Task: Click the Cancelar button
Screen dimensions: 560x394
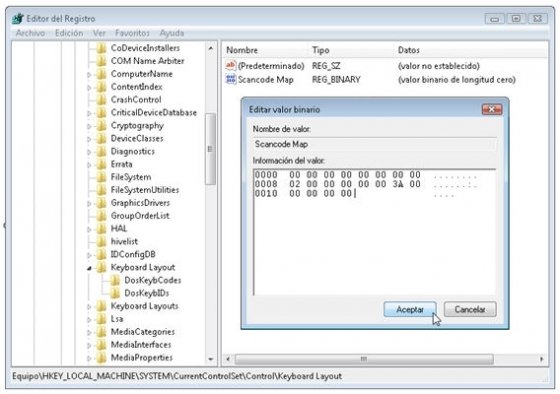Action: 470,309
